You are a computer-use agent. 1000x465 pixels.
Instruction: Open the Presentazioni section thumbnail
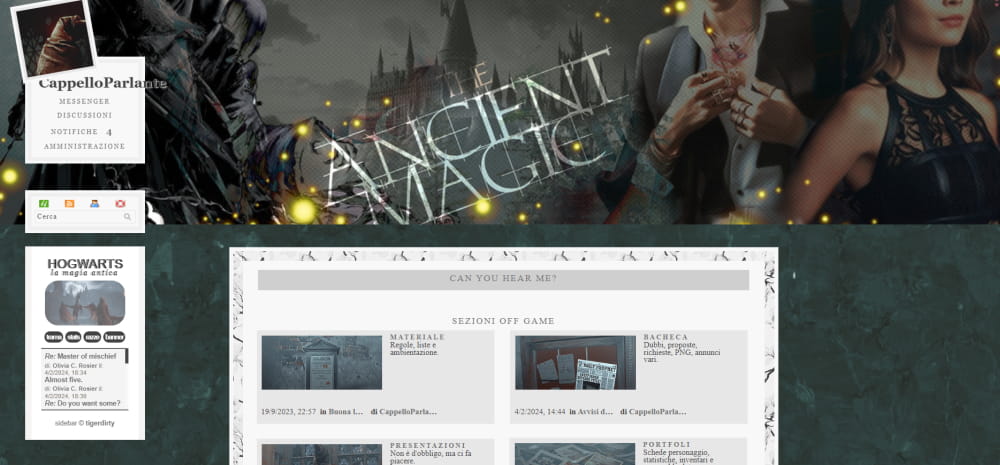pos(321,454)
